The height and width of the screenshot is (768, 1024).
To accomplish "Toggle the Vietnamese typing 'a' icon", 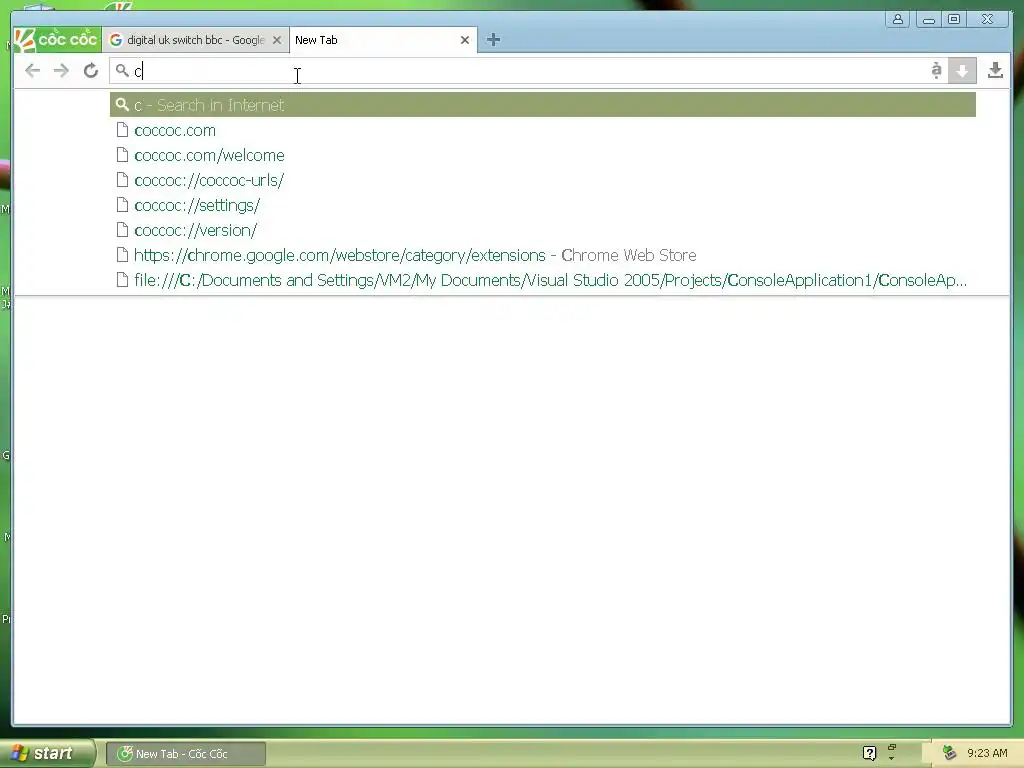I will (x=936, y=71).
